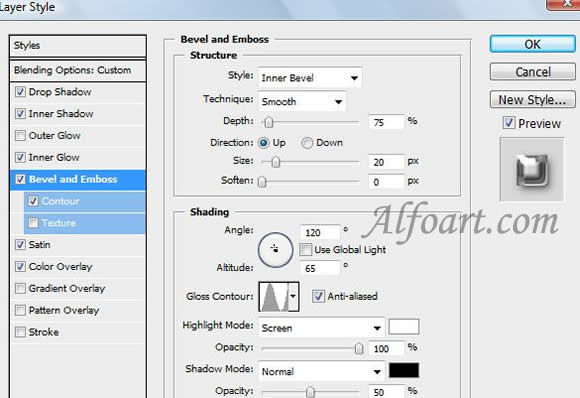Select the Down direction radio button

307,143
